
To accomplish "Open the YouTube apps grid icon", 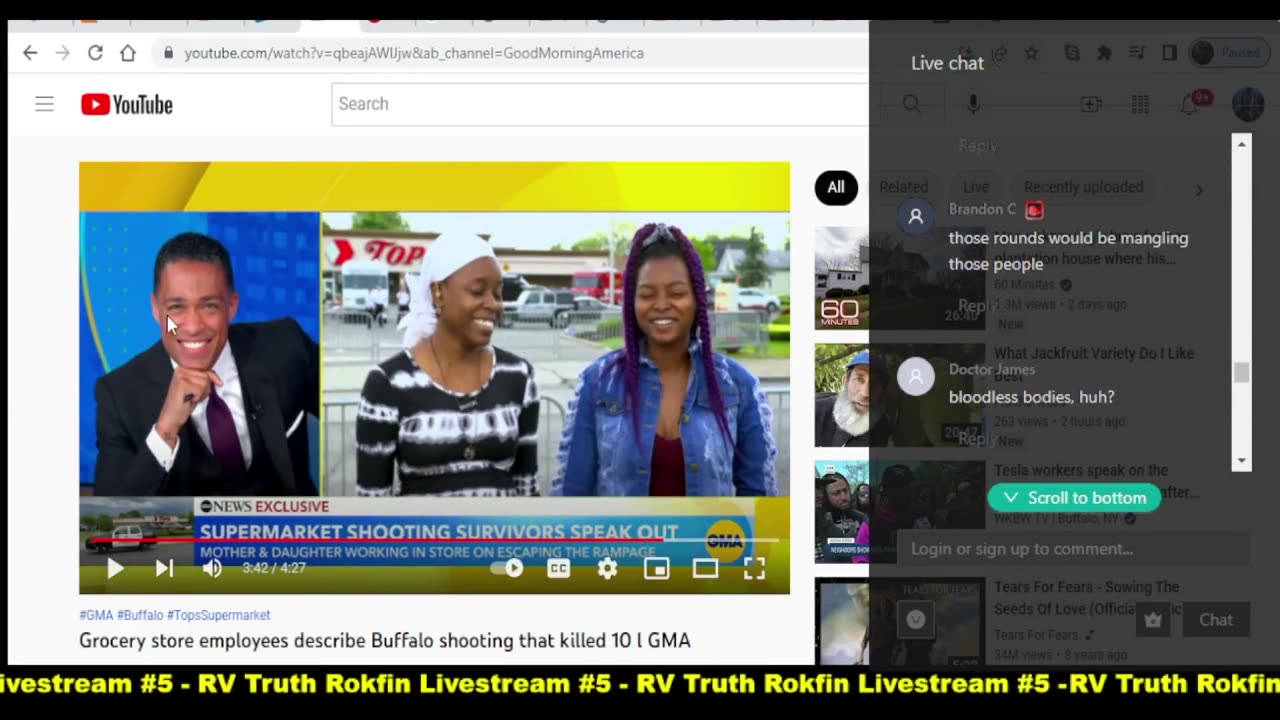I will [x=1140, y=104].
